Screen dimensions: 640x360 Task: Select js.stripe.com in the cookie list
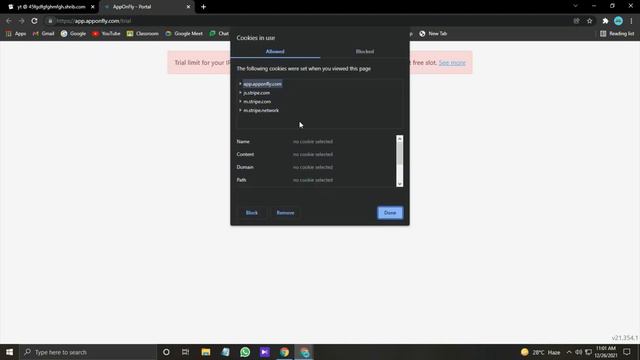tap(256, 93)
